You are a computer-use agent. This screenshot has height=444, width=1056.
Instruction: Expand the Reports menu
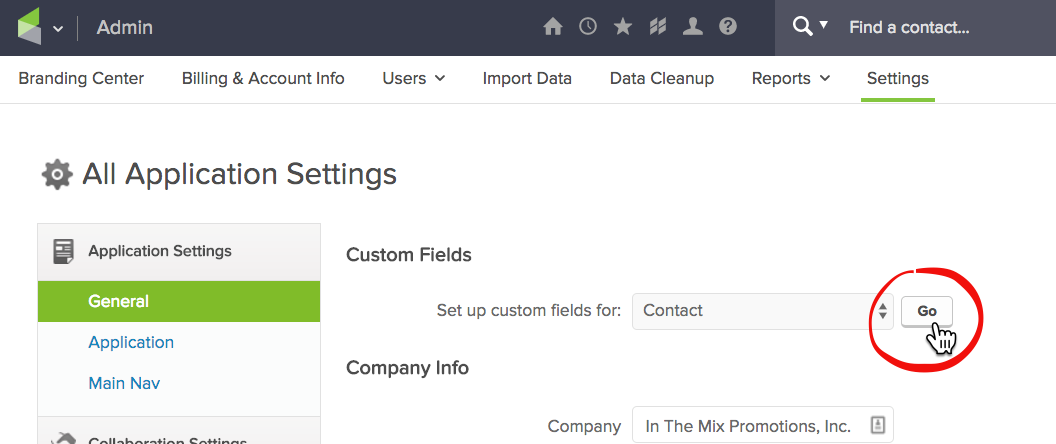pos(791,79)
